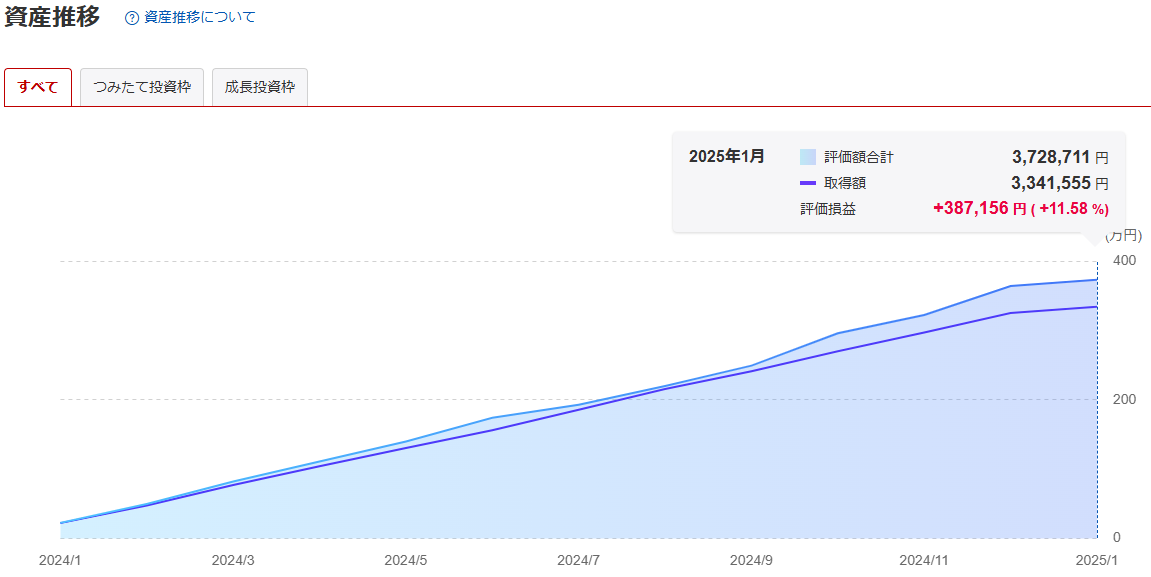
Task: Click the question mark help icon
Action: click(132, 18)
